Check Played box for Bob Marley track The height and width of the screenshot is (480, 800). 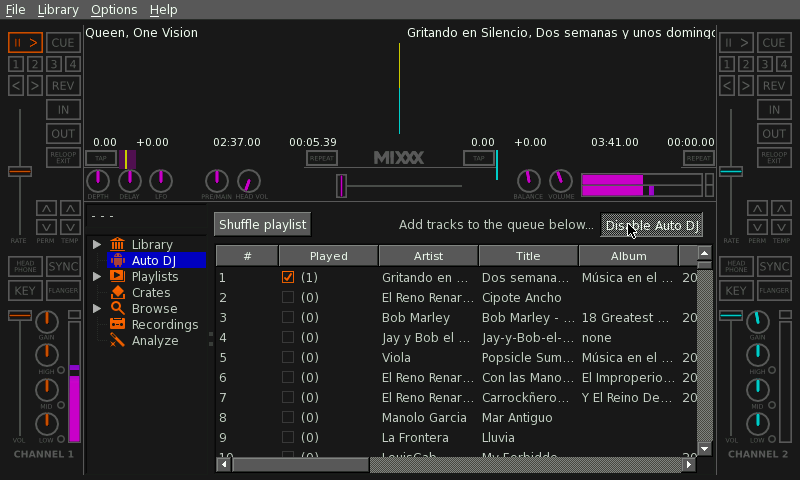[288, 317]
